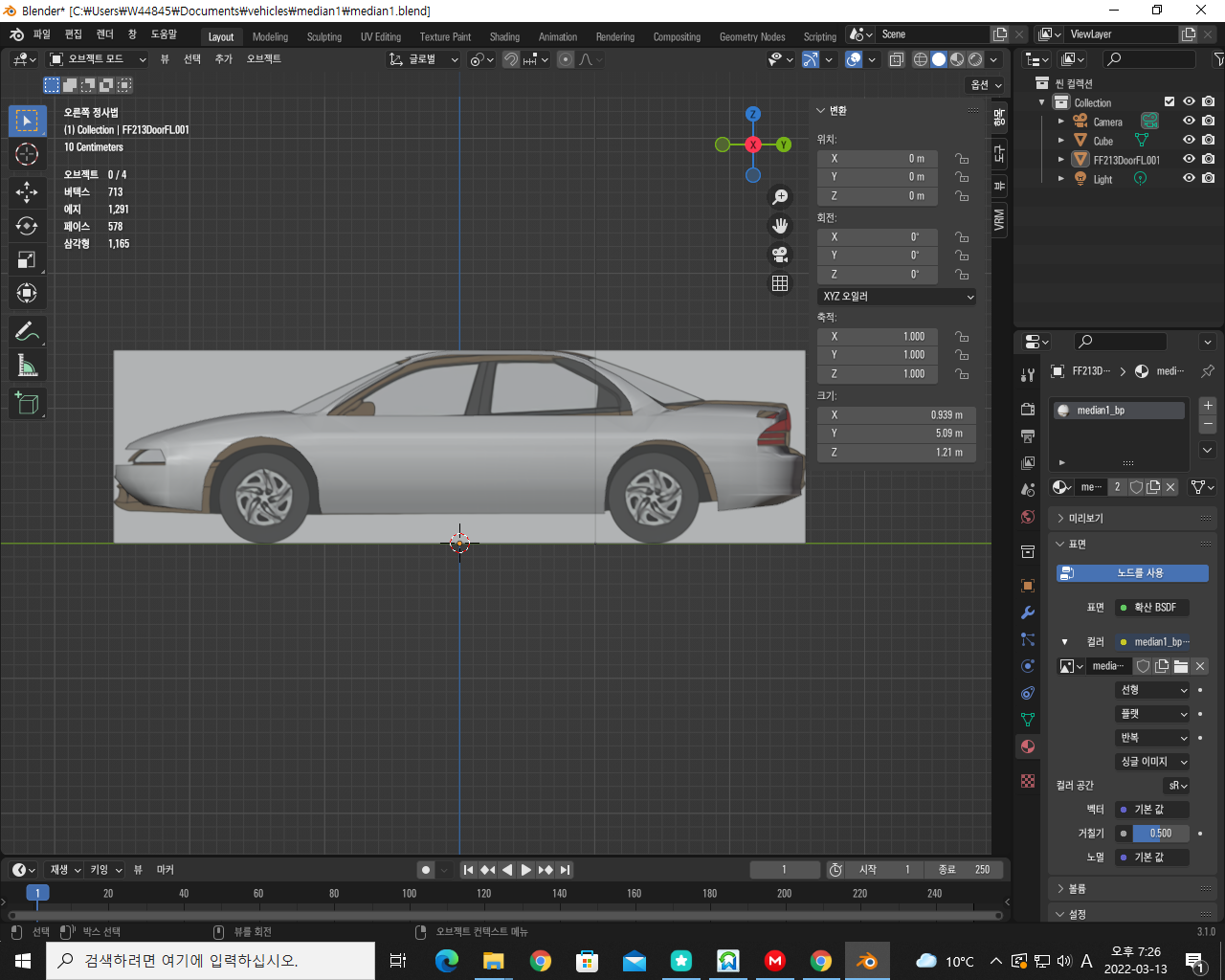Activate the Annotate pencil tool
1225x980 pixels.
(x=27, y=332)
